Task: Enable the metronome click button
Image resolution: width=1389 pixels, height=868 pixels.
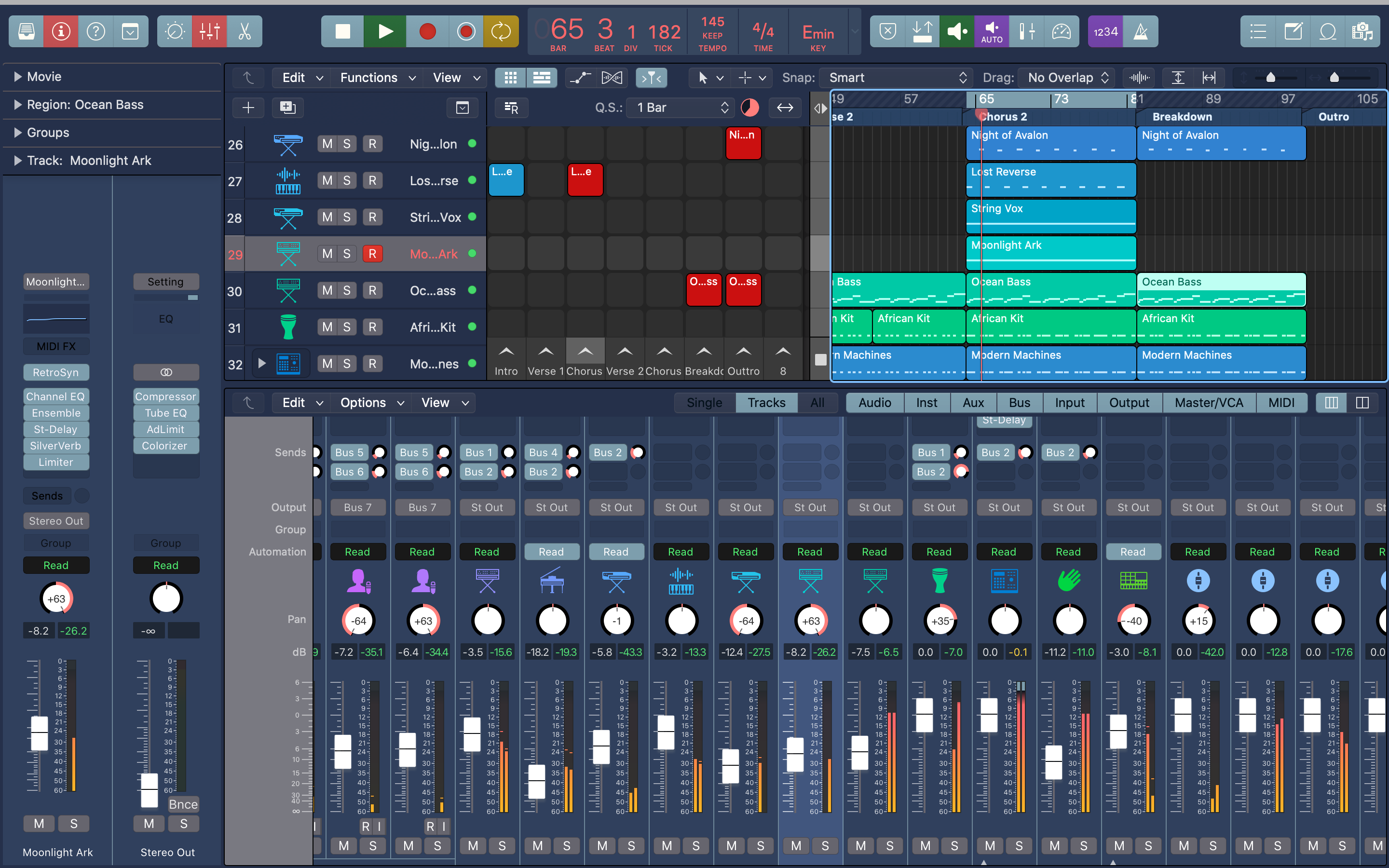Action: 1141,31
